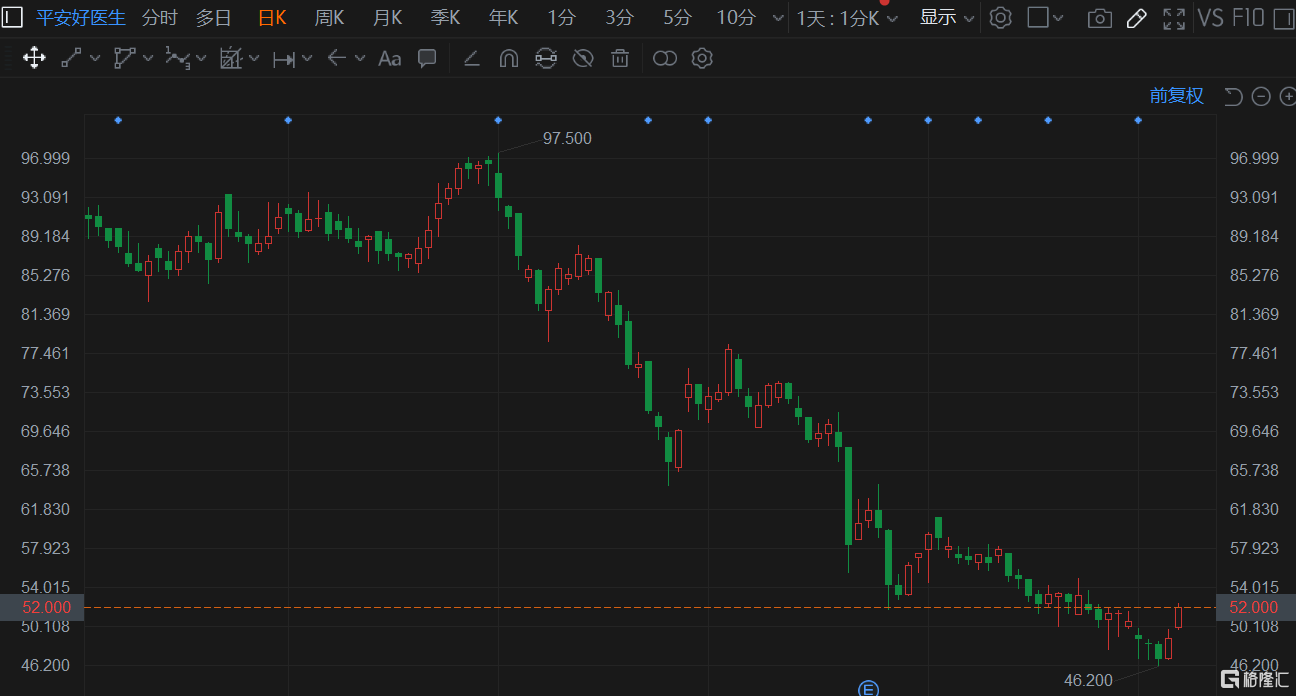The height and width of the screenshot is (696, 1296).
Task: Expand more time periods arrow after 10分
Action: 778,18
